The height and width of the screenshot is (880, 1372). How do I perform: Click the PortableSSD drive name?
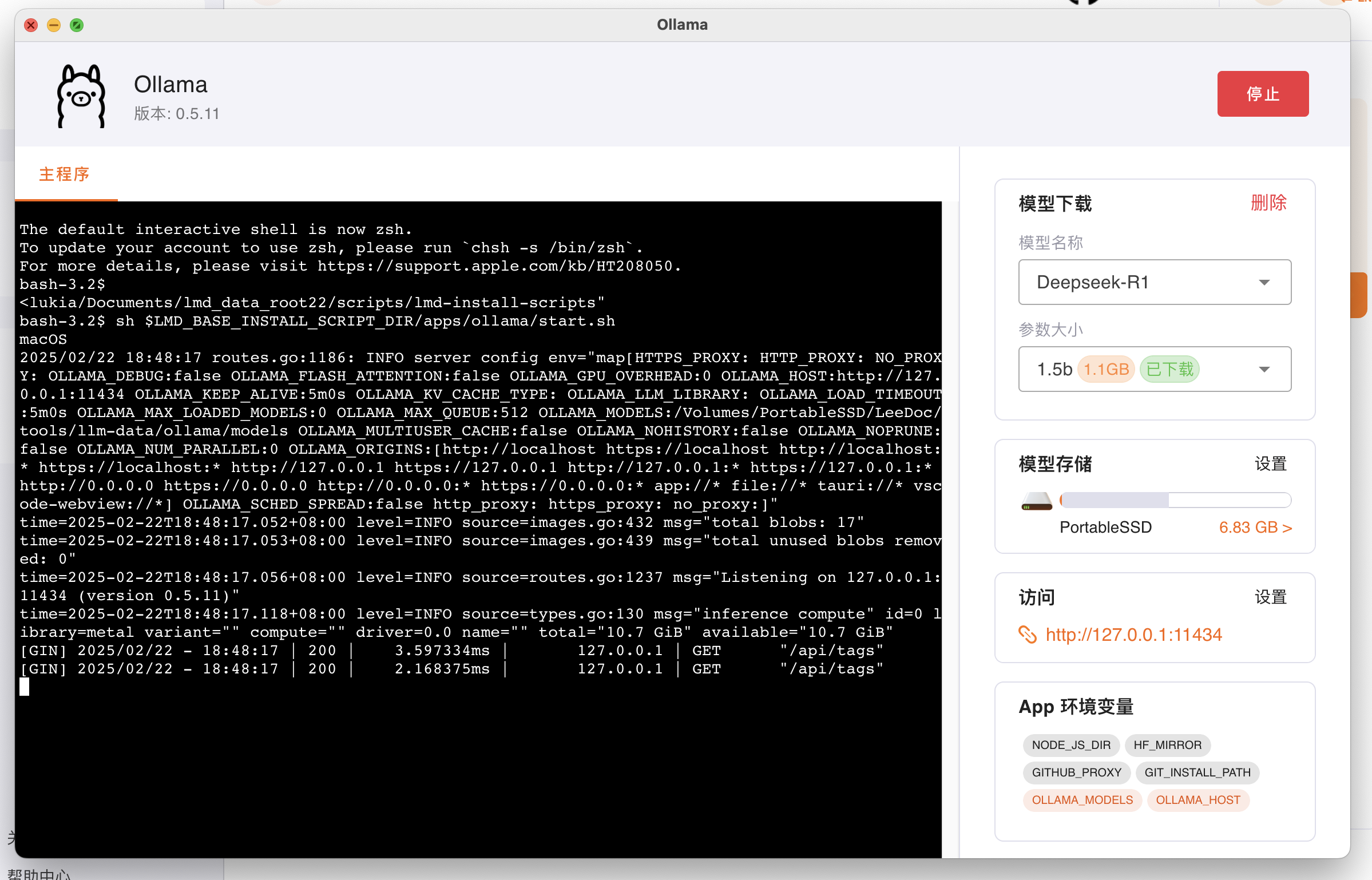tap(1105, 528)
